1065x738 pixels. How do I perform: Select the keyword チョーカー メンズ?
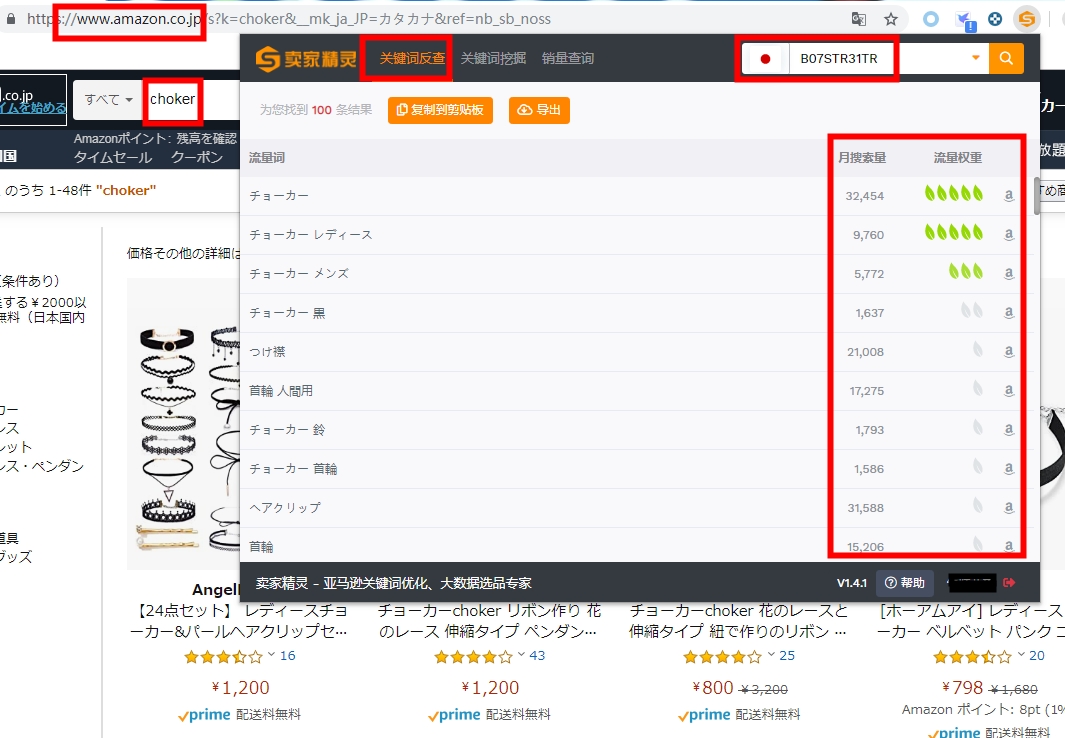click(x=299, y=274)
